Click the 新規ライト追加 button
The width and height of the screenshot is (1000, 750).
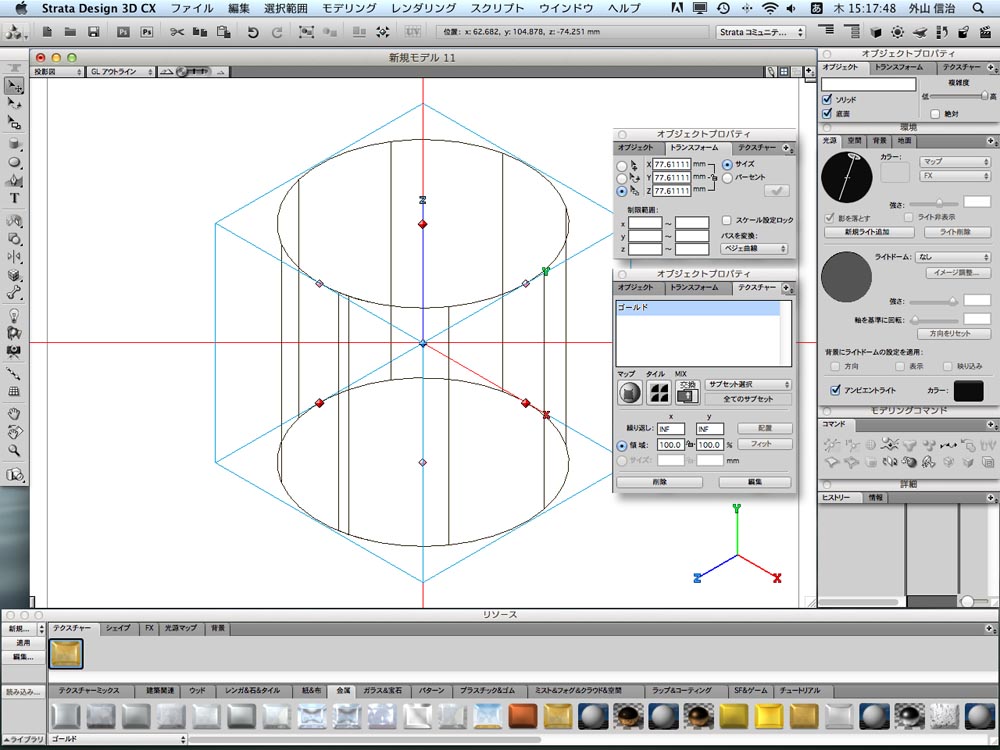click(867, 232)
